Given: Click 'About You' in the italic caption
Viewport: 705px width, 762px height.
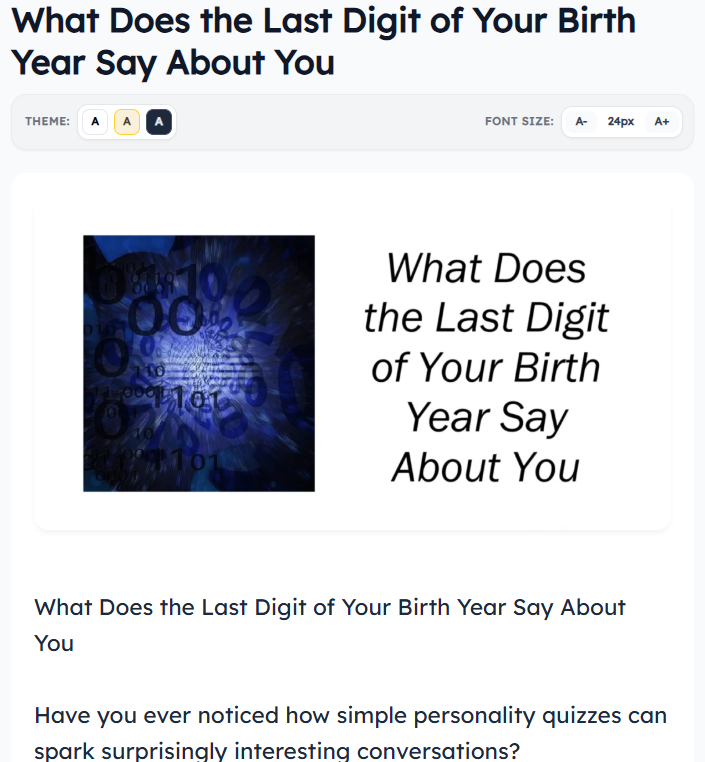Looking at the screenshot, I should (x=486, y=468).
